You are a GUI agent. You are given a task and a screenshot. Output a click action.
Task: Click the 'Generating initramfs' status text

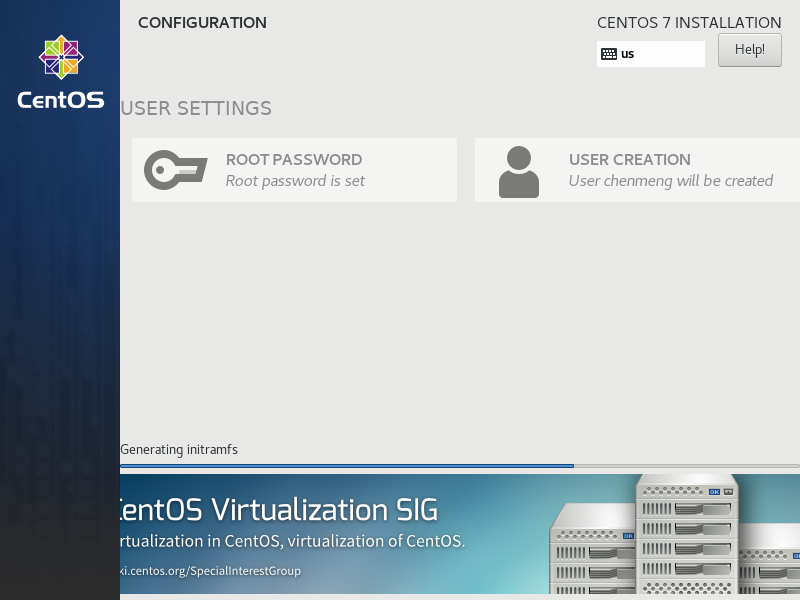tap(179, 450)
